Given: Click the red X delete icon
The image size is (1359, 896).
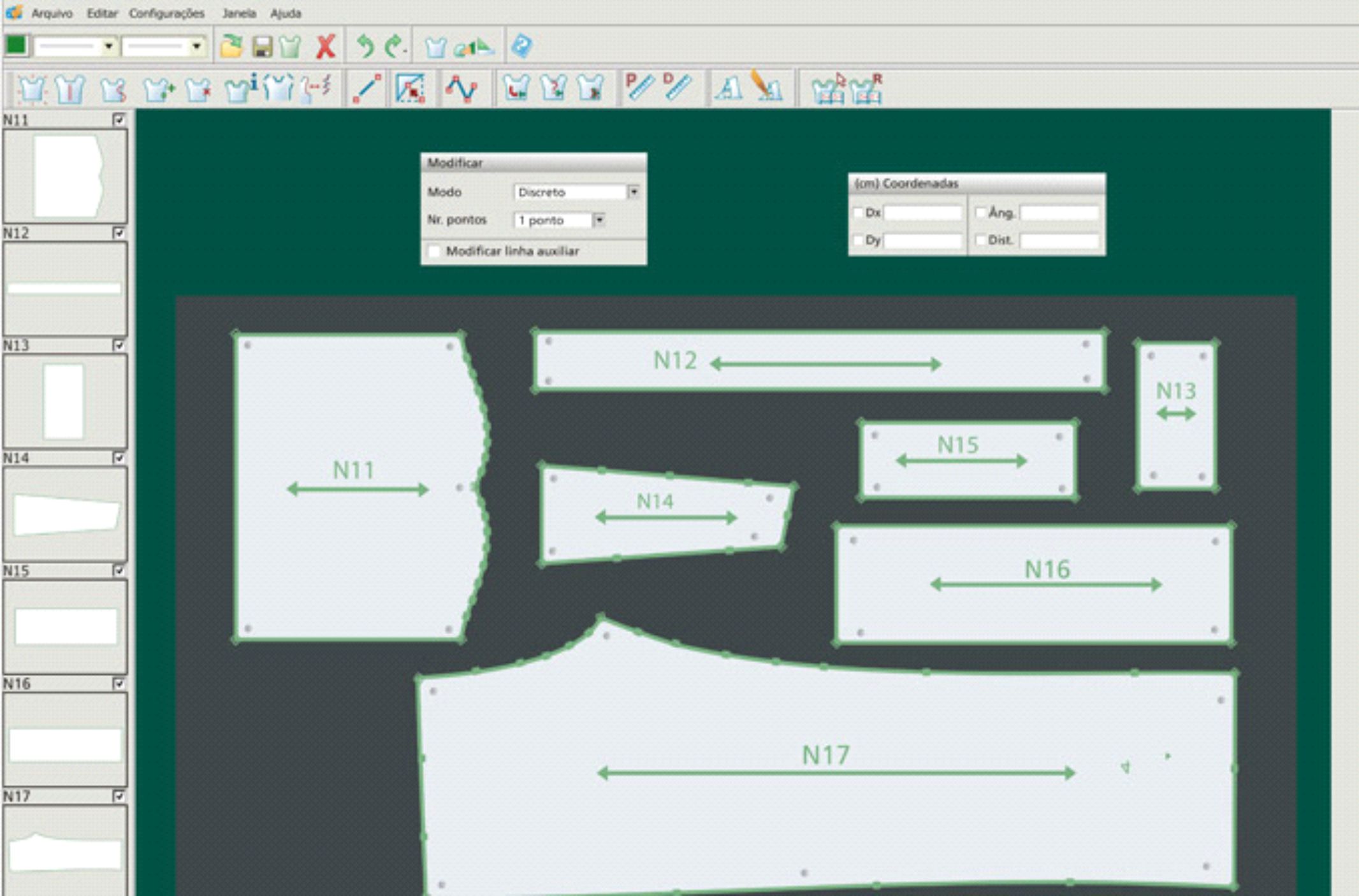Looking at the screenshot, I should point(326,47).
